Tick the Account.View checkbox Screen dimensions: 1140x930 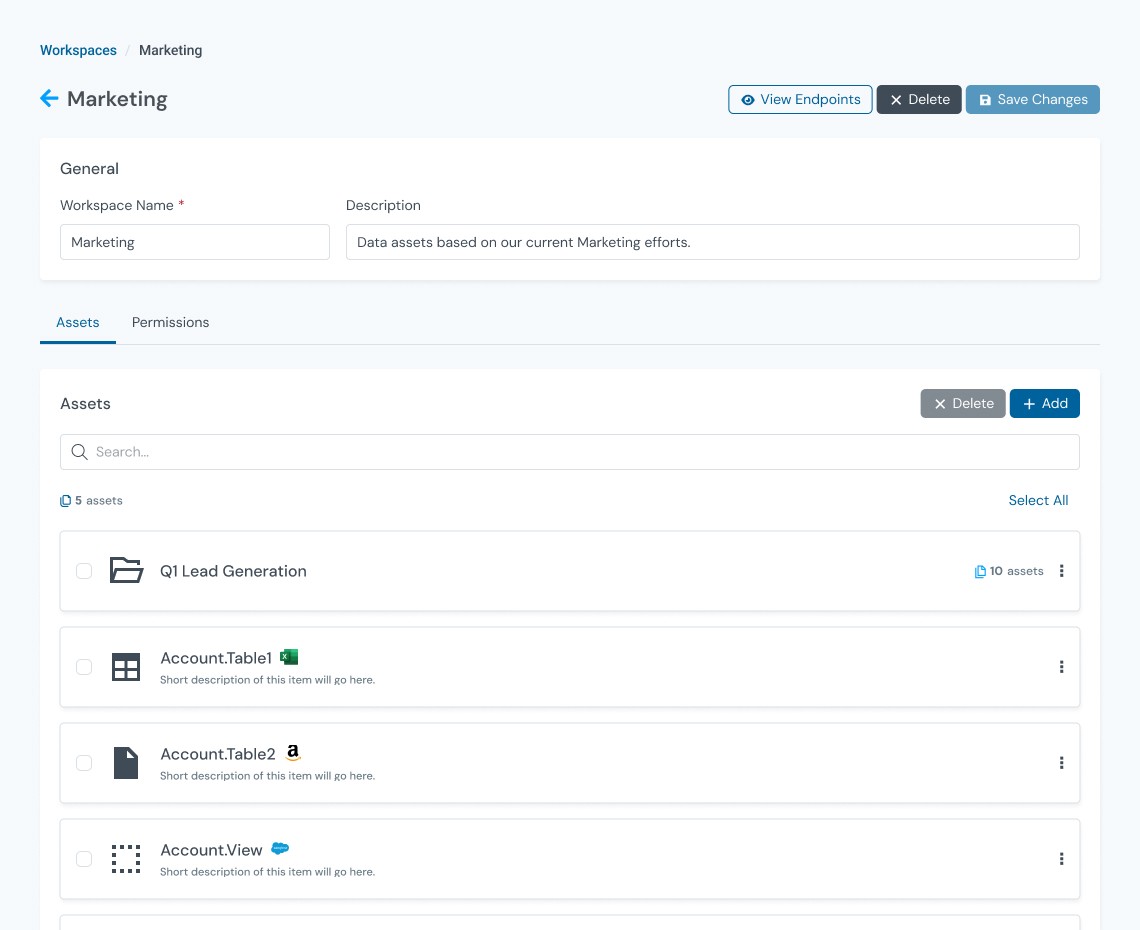tap(84, 859)
